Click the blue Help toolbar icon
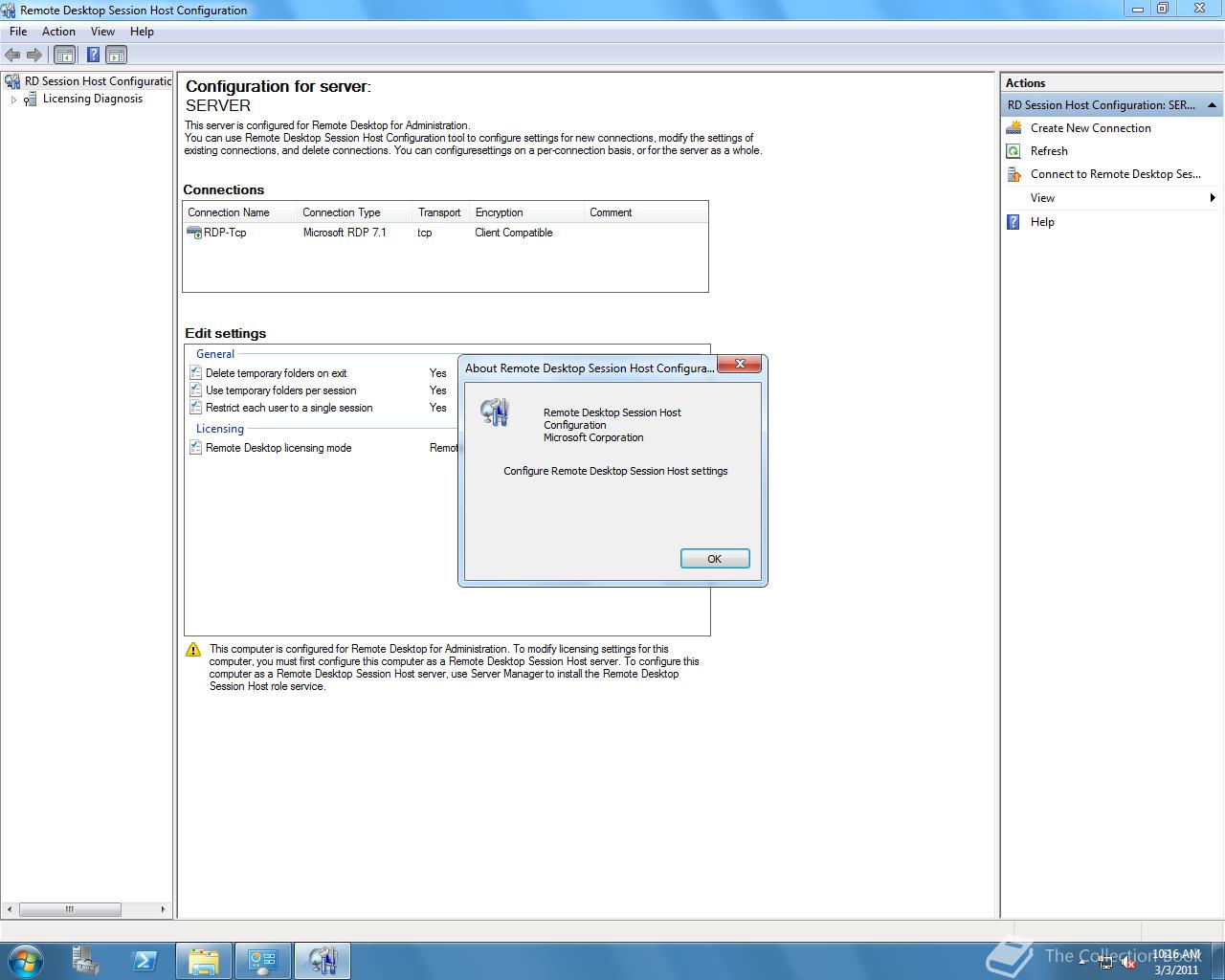 (93, 56)
